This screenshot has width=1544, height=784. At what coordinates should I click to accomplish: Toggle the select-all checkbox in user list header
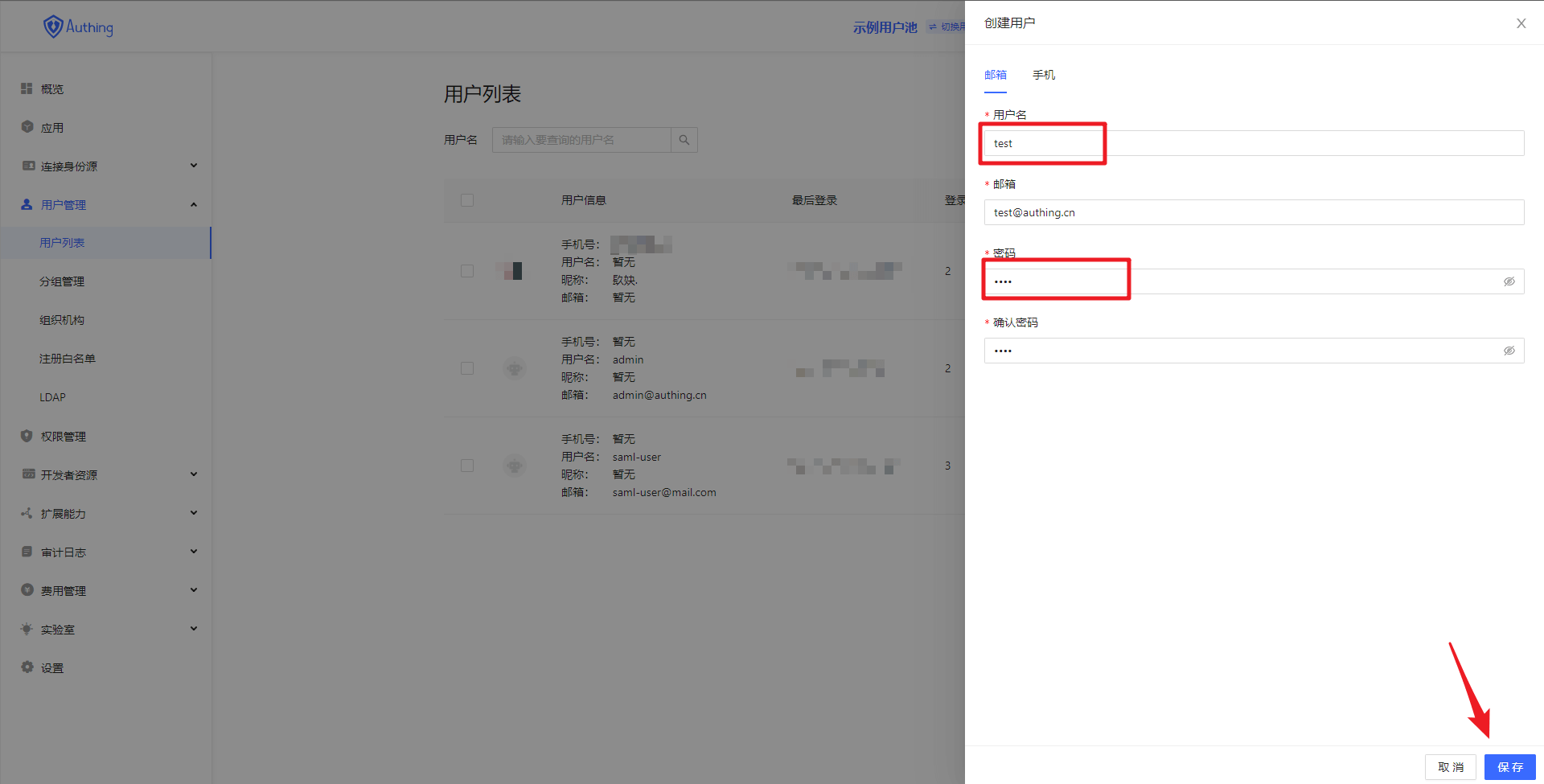(x=467, y=199)
